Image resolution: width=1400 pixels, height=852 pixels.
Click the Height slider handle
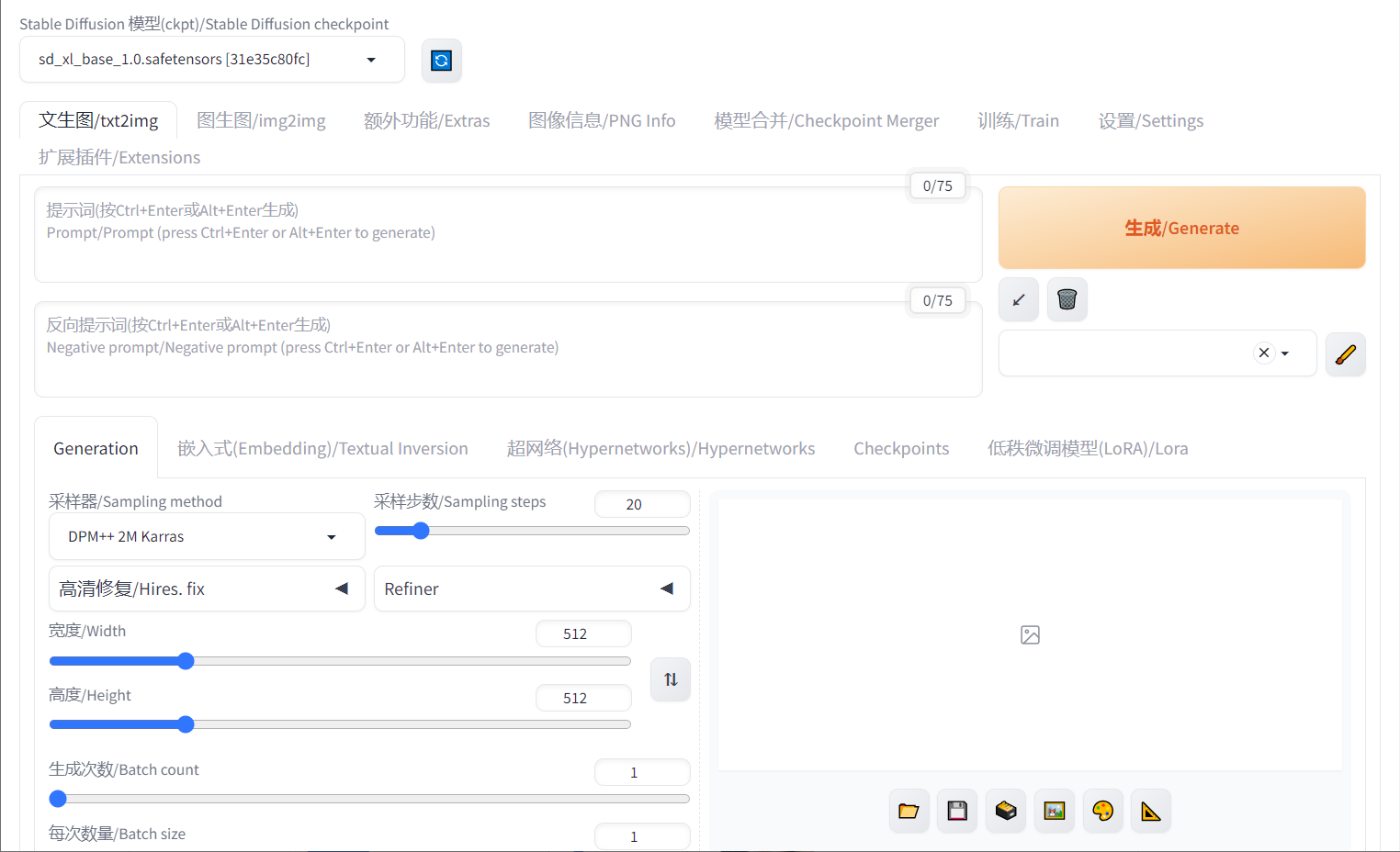pyautogui.click(x=186, y=724)
